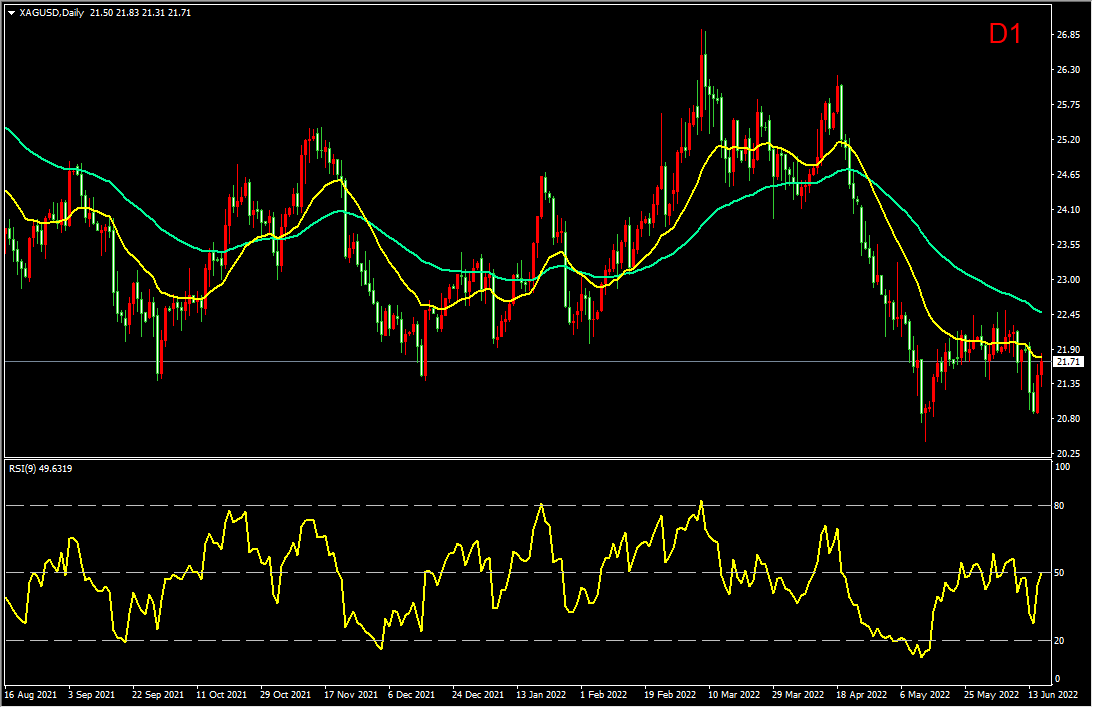Click the 18 Apr 2022 date label
This screenshot has width=1093, height=708.
(862, 695)
